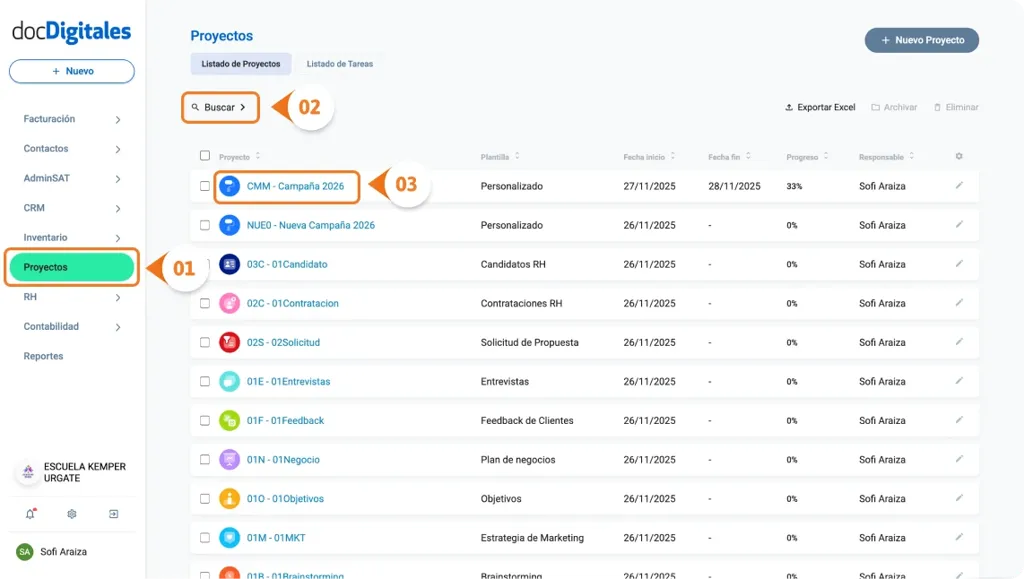This screenshot has width=1024, height=579.
Task: Open settings with the gear icon in sidebar
Action: [x=70, y=513]
